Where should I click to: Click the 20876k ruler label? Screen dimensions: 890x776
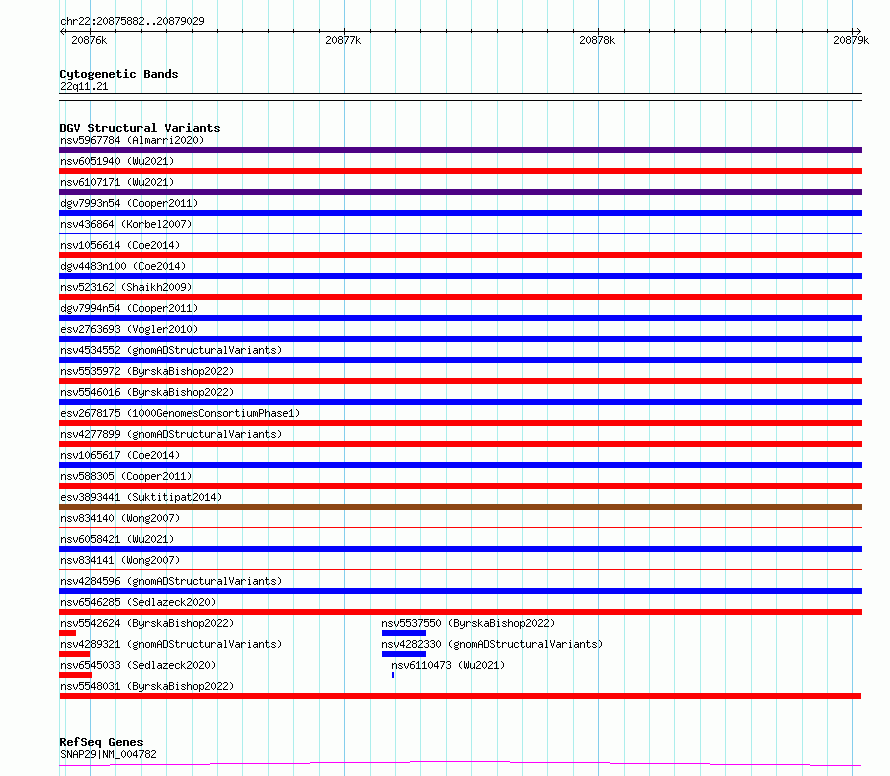coord(89,40)
